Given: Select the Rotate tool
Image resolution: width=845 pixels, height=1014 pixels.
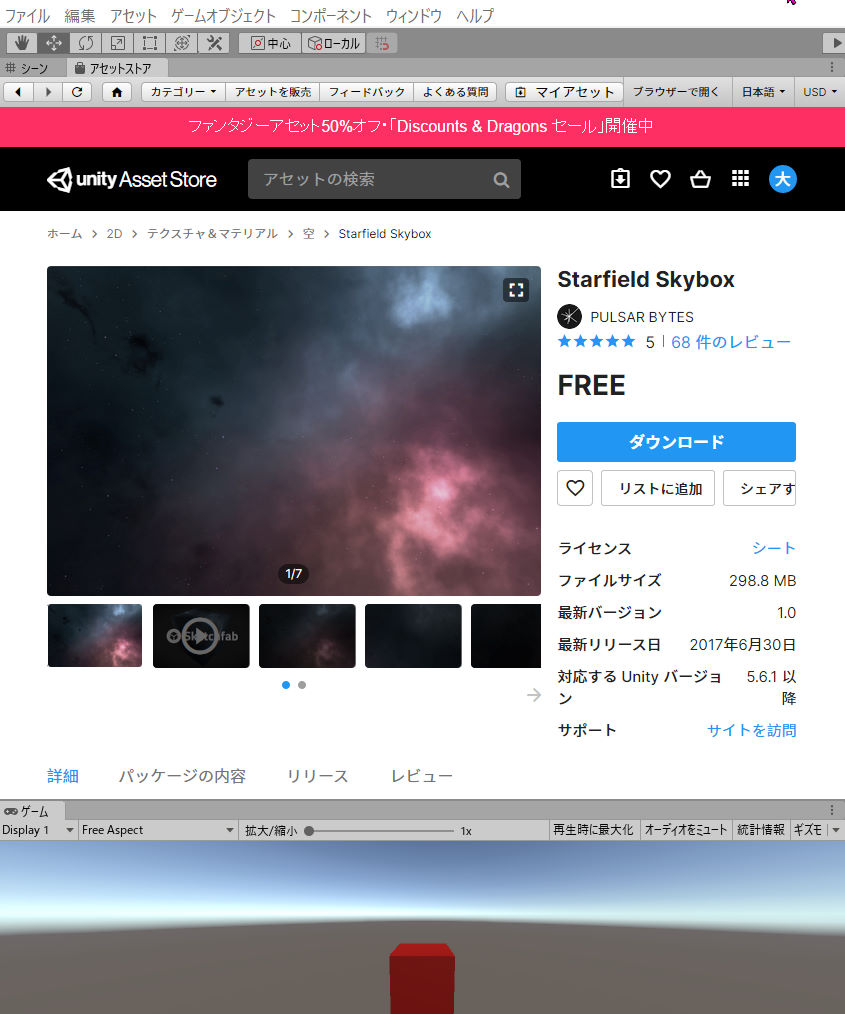Looking at the screenshot, I should (85, 43).
